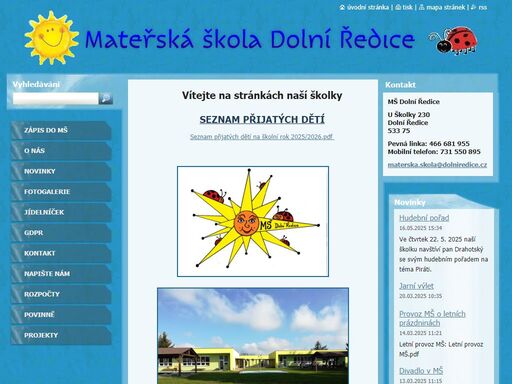The image size is (512, 384).
Task: Open the Jarní výlet news link
Action: [416, 286]
